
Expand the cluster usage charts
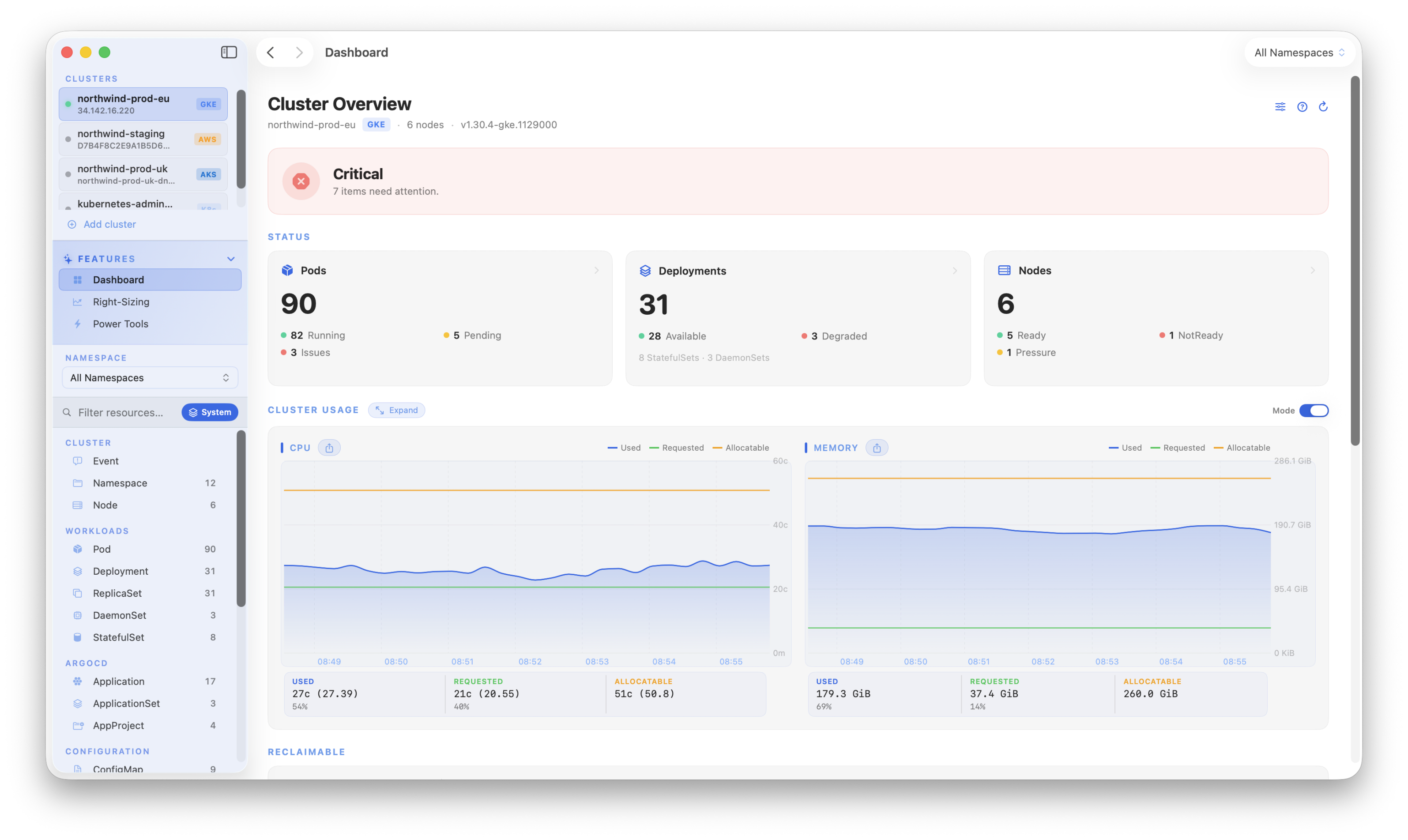tap(397, 410)
